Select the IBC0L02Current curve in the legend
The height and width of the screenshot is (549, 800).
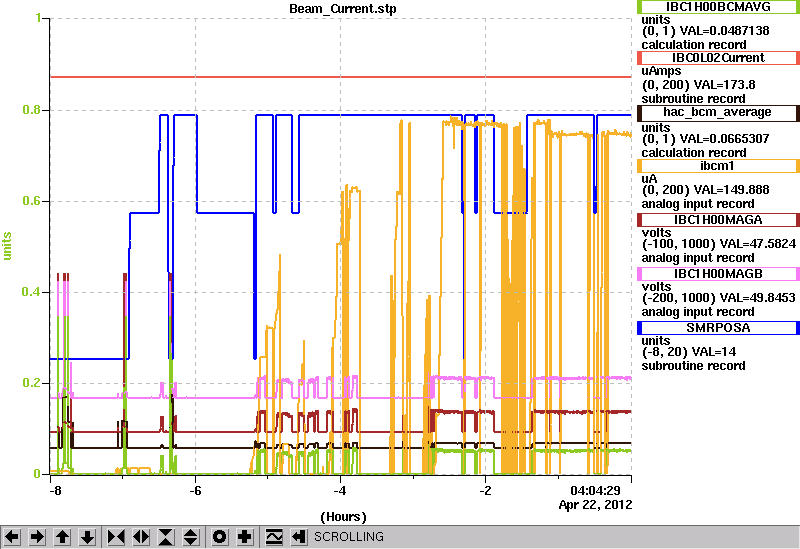pos(718,58)
